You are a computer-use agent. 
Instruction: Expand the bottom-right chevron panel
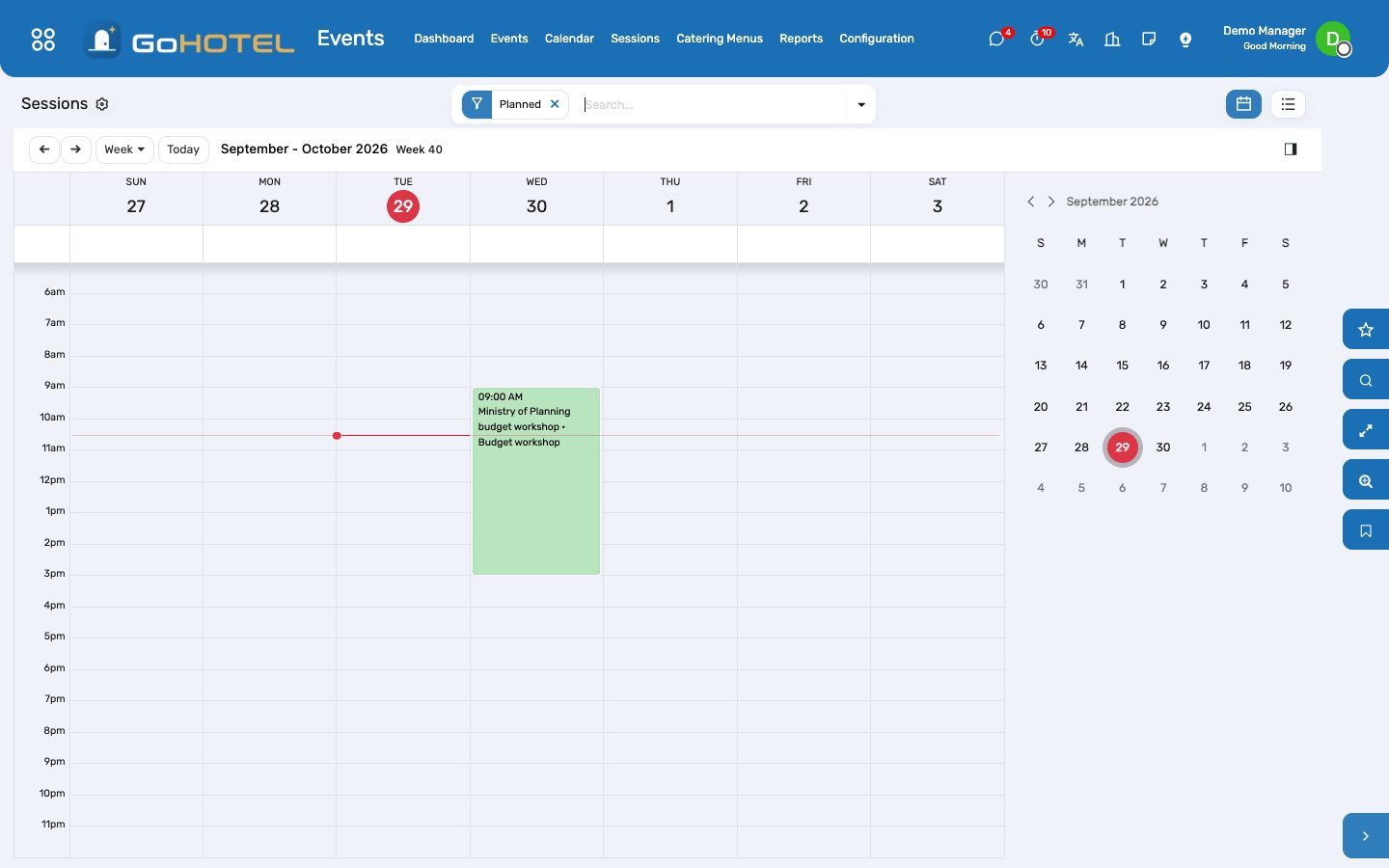pos(1366,836)
